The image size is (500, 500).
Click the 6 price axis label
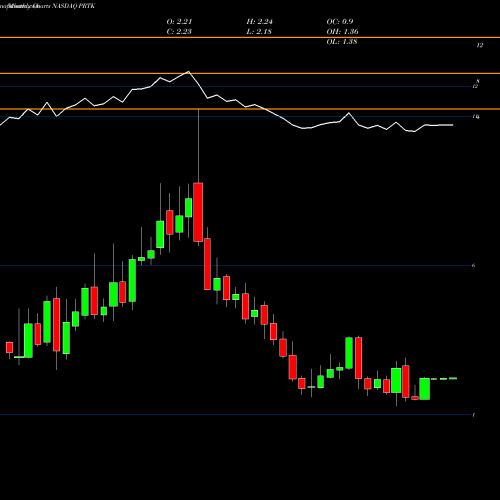pos(473,266)
